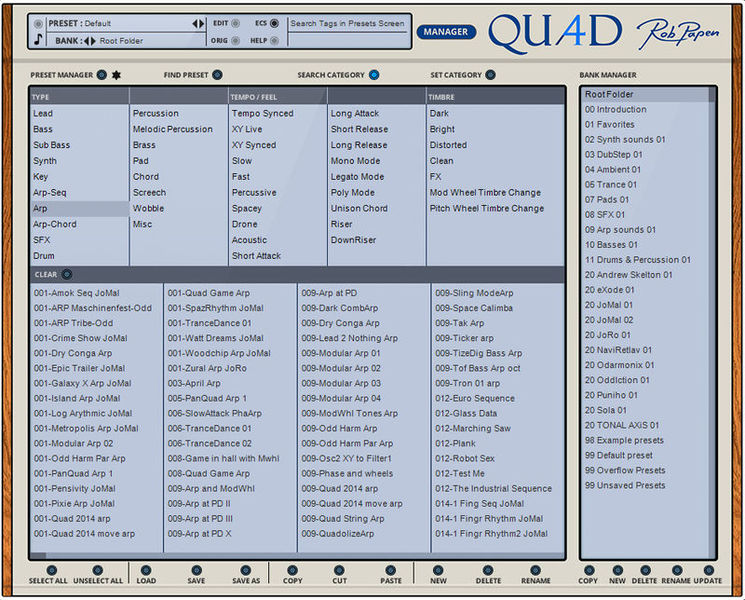Click the previous/next preset arrows

pos(198,23)
